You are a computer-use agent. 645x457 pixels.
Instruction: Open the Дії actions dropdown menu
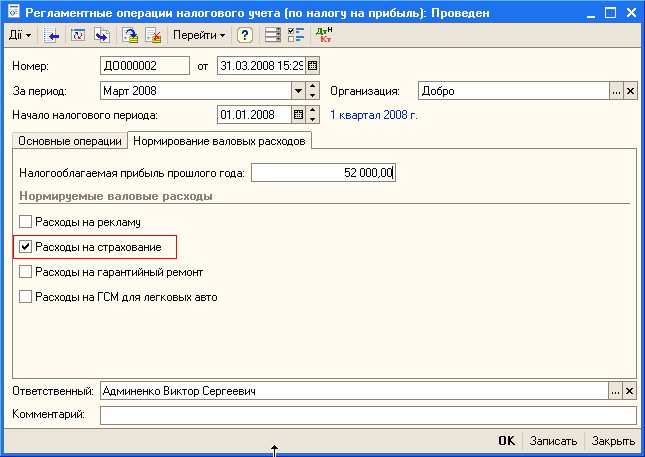(x=20, y=35)
